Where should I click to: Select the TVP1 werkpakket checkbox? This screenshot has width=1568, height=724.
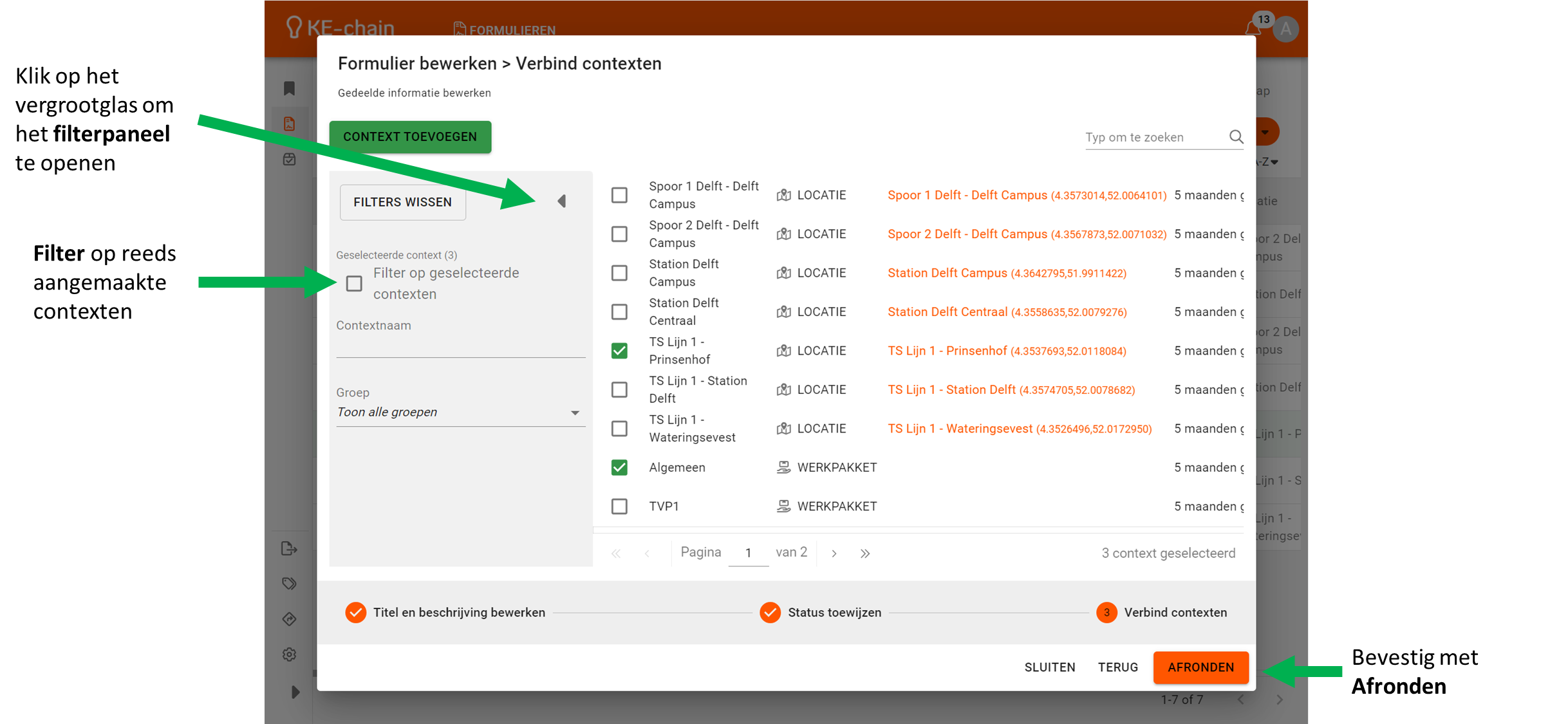click(619, 506)
